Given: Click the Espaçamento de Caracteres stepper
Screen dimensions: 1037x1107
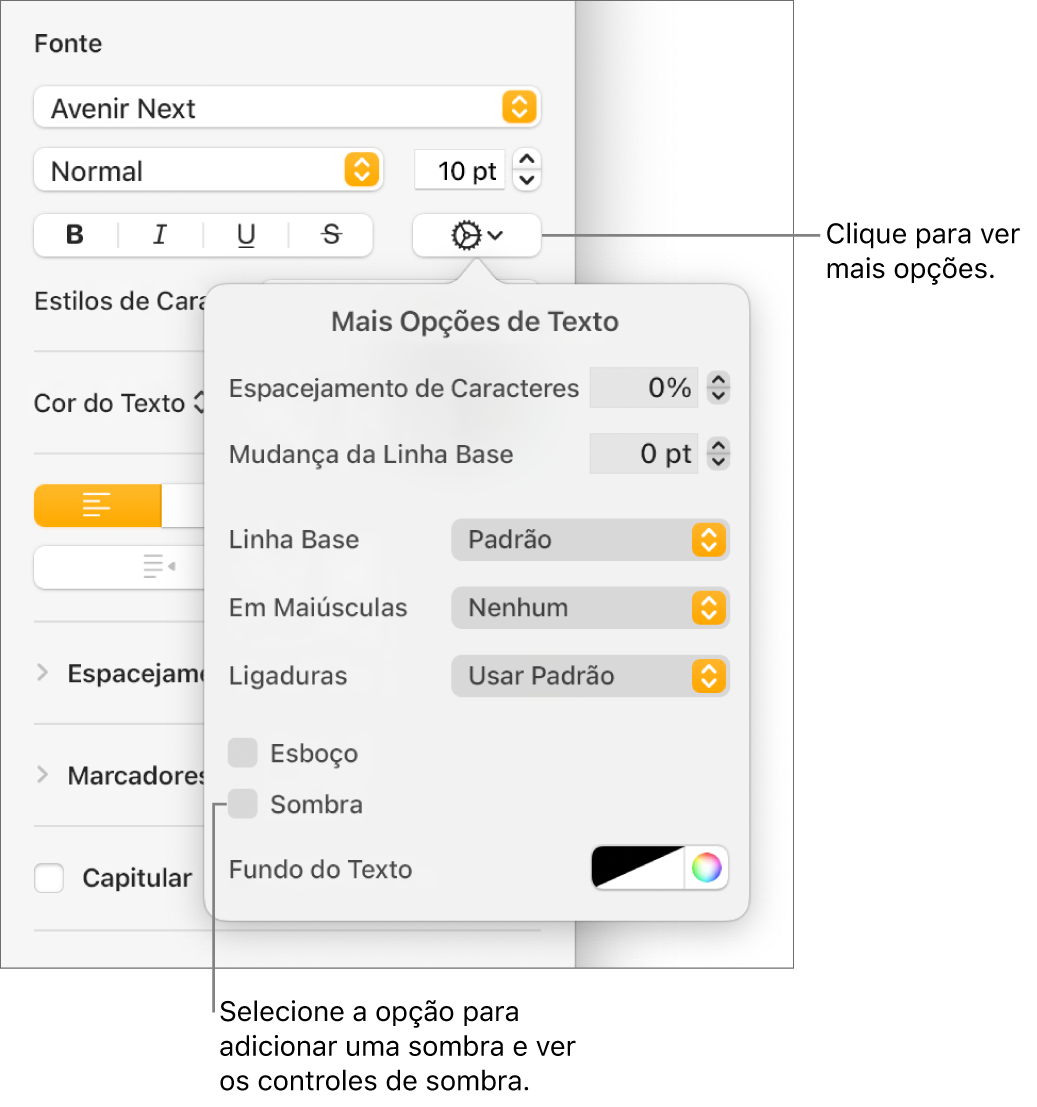Looking at the screenshot, I should point(718,388).
